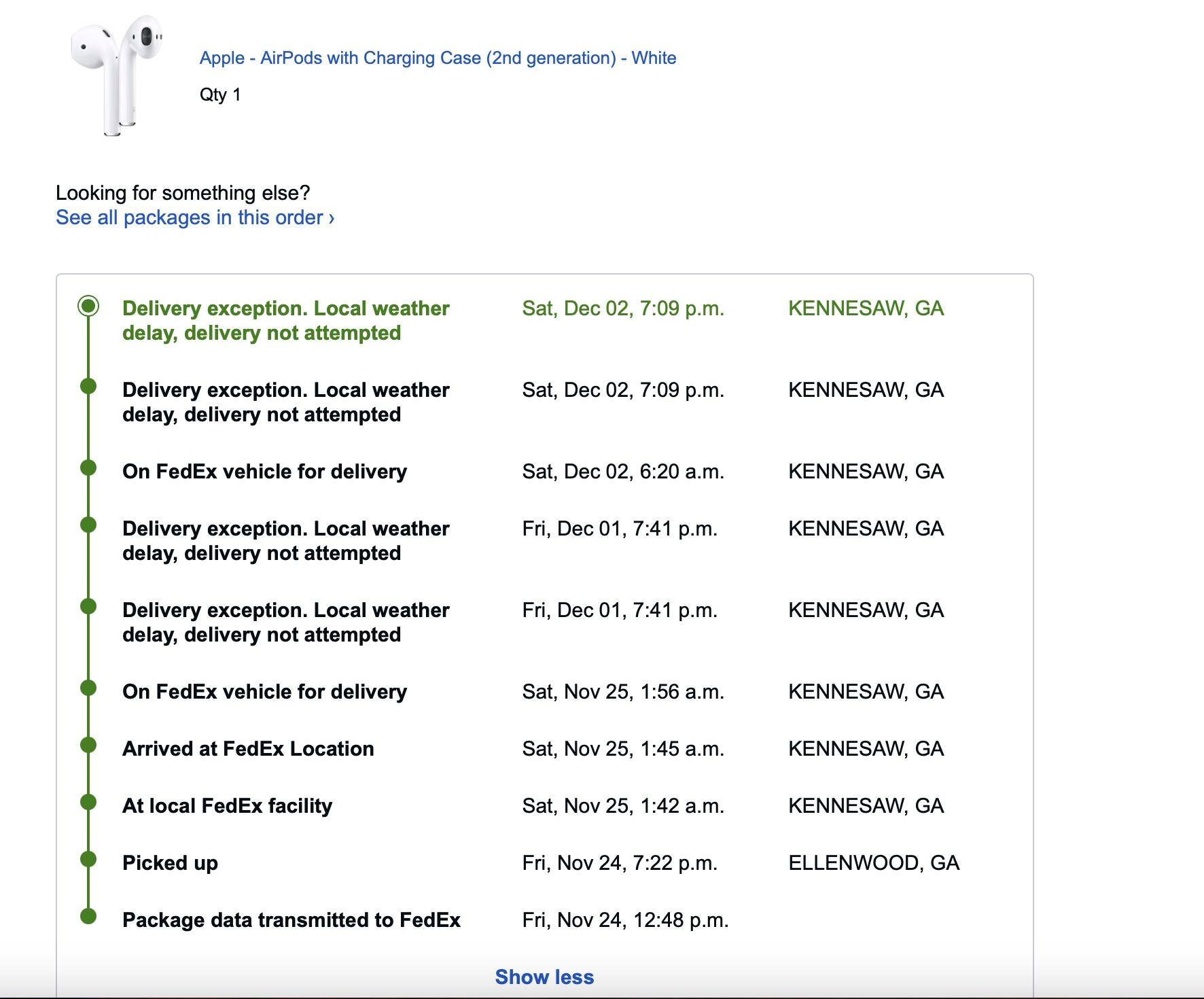1204x999 pixels.
Task: Select the dot next to 'Arrived at FedEx Location'
Action: coord(88,746)
